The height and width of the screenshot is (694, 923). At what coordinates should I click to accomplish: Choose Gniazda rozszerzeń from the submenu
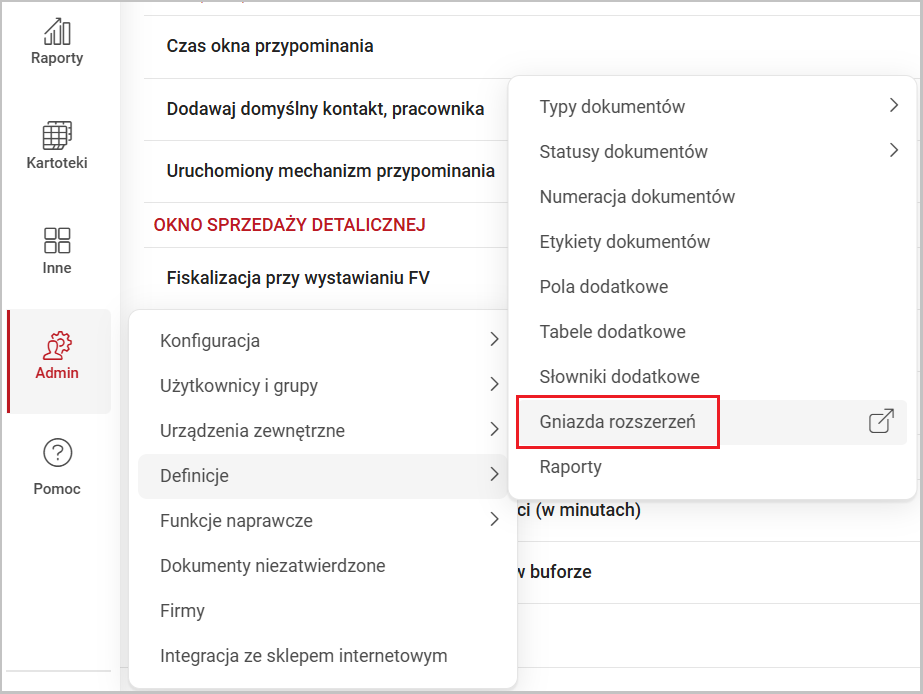click(x=617, y=422)
